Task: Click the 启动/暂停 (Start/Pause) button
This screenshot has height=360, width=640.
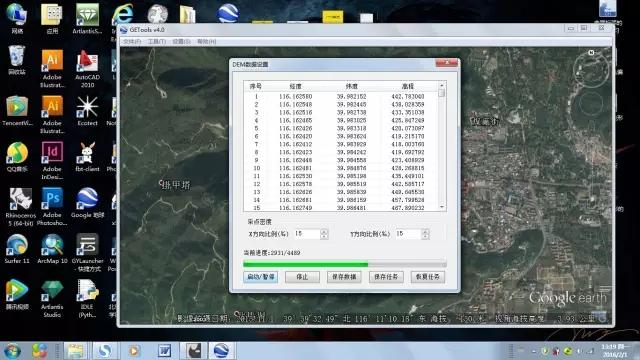Action: coord(261,277)
